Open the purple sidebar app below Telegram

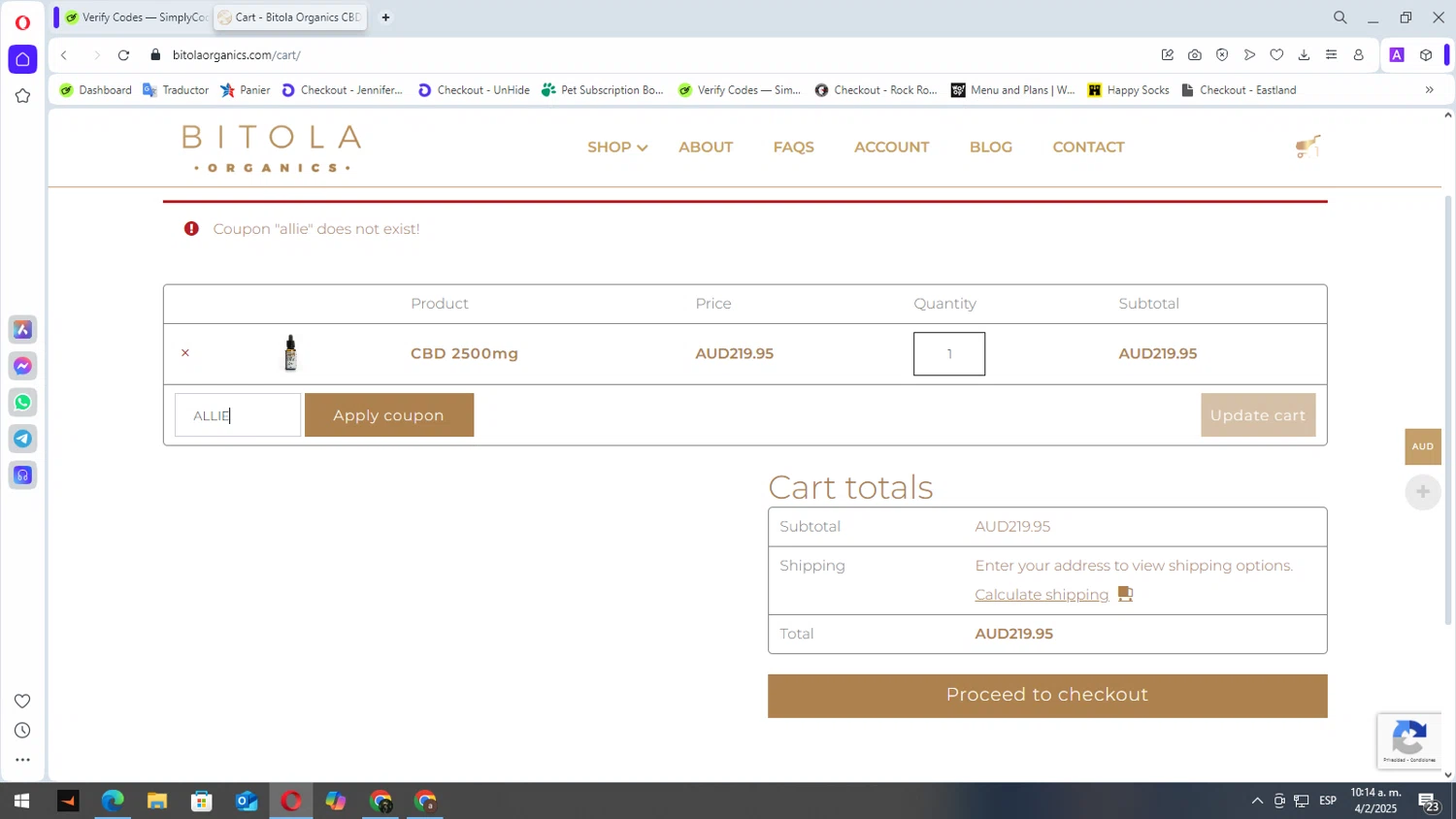point(23,475)
